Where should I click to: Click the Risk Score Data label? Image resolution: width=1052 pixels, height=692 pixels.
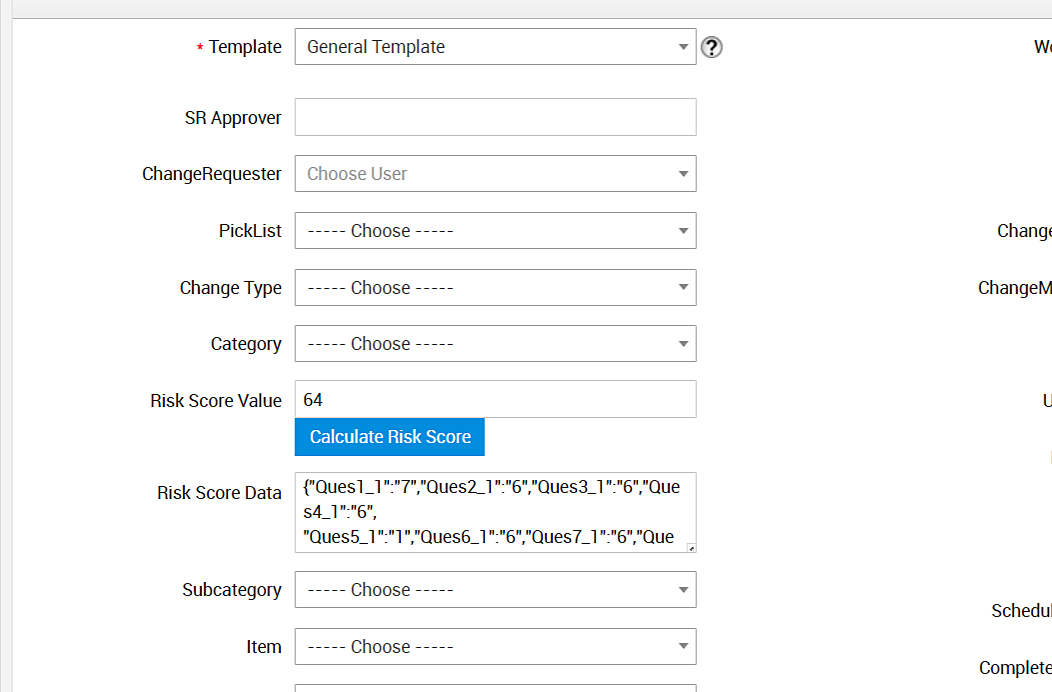pyautogui.click(x=219, y=493)
